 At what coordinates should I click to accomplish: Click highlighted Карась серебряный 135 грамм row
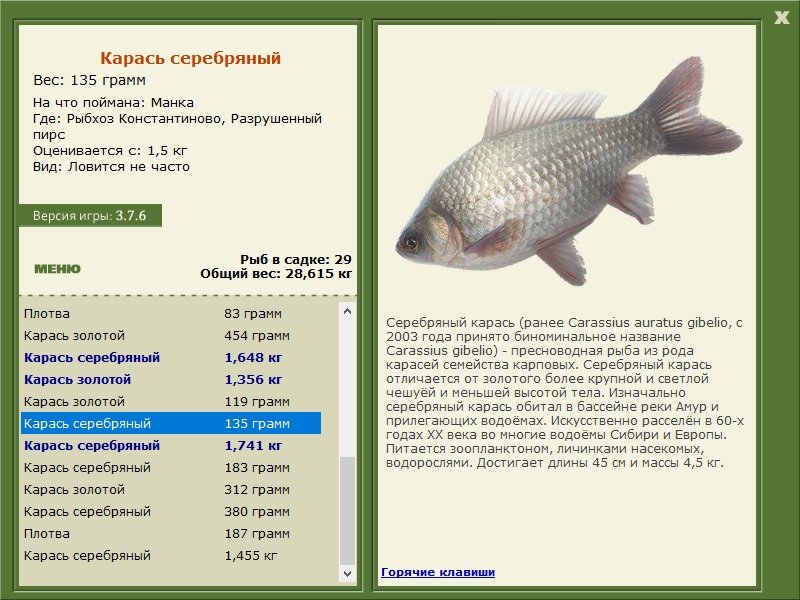pyautogui.click(x=170, y=424)
